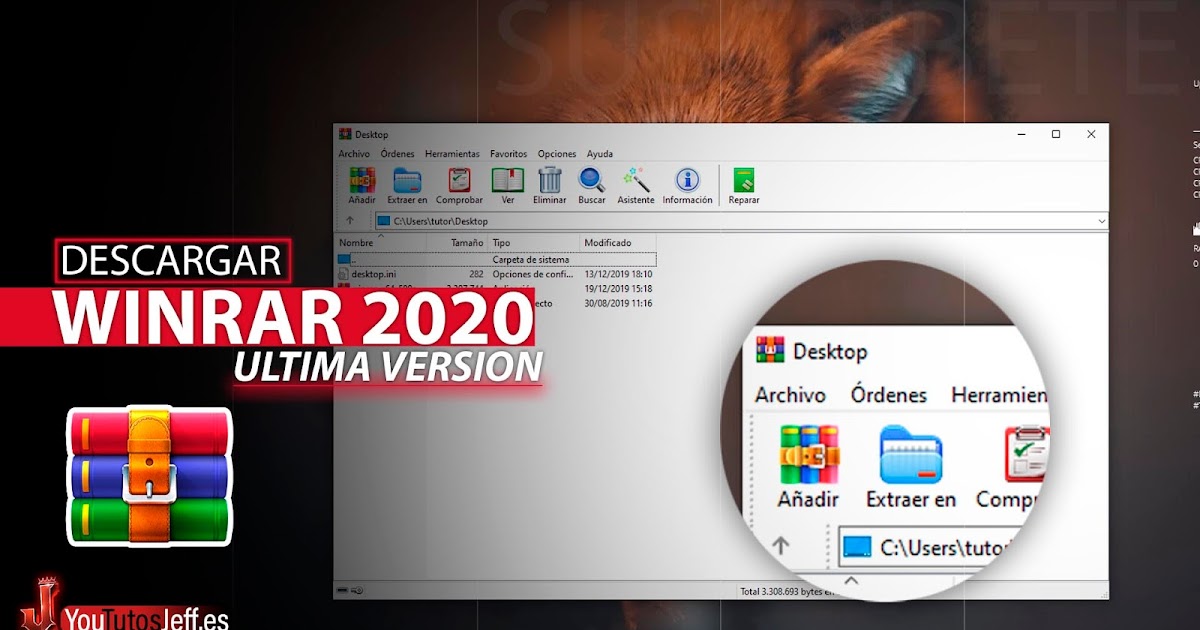Open the address bar path dropdown

1101,221
